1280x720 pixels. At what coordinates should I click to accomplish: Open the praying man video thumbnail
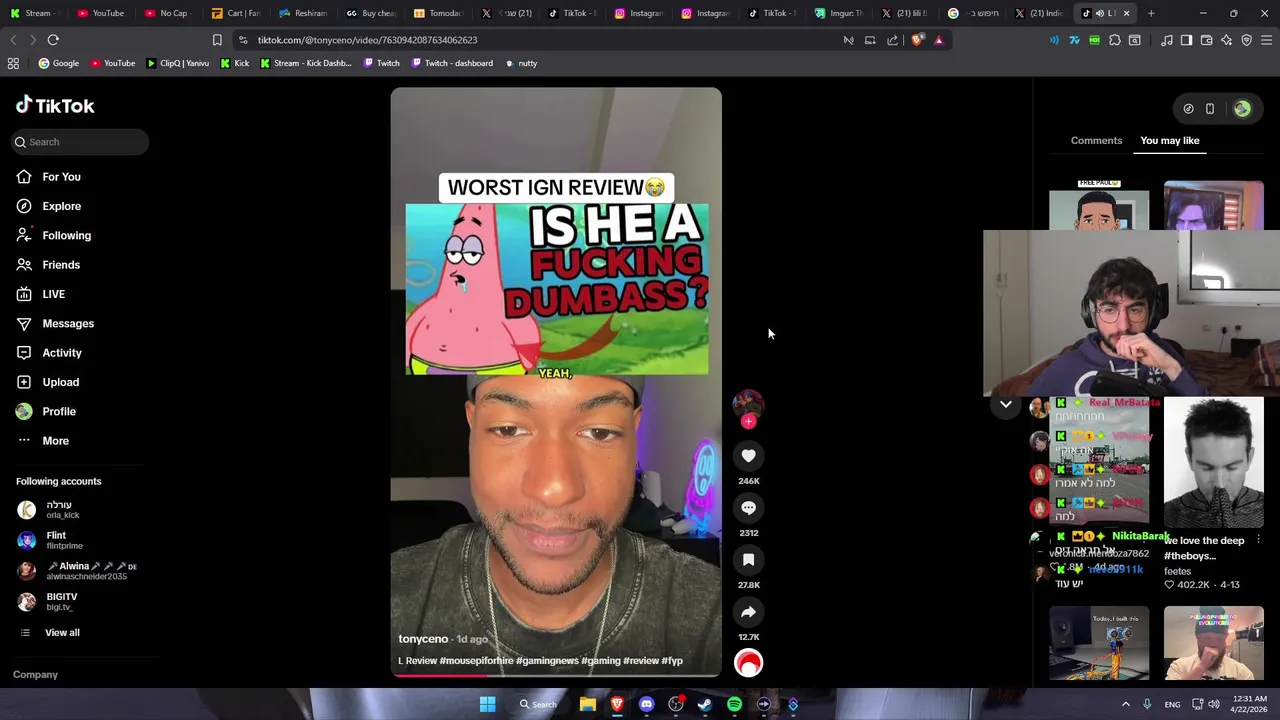1213,463
